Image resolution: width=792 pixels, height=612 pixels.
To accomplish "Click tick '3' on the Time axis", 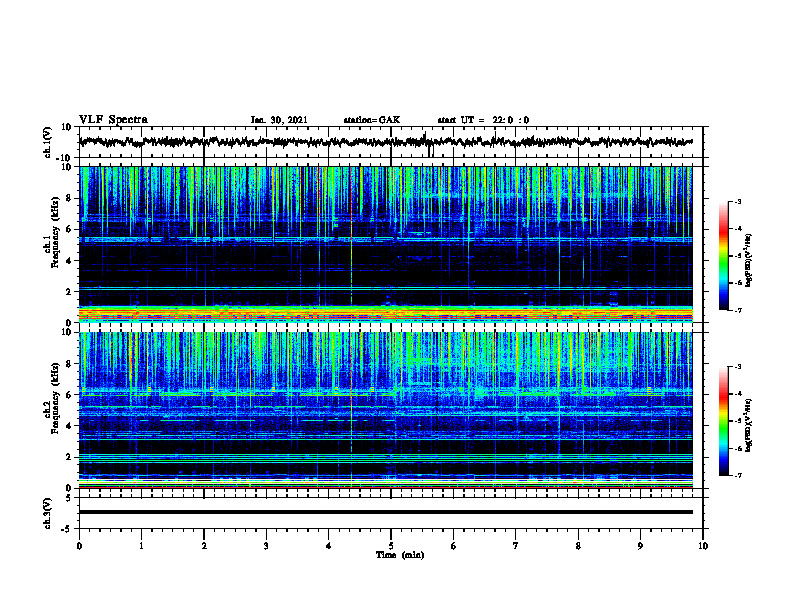I will tap(266, 546).
